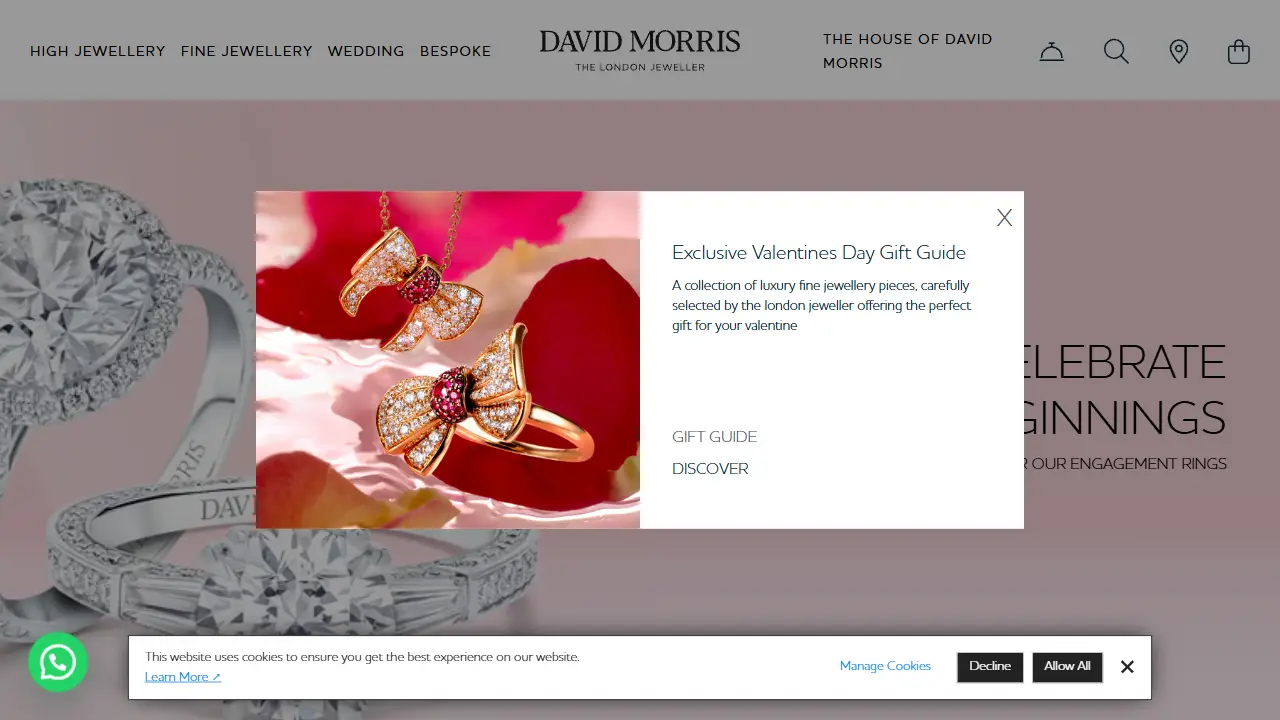Viewport: 1280px width, 720px height.
Task: Open The House of David Morris menu
Action: (x=908, y=51)
